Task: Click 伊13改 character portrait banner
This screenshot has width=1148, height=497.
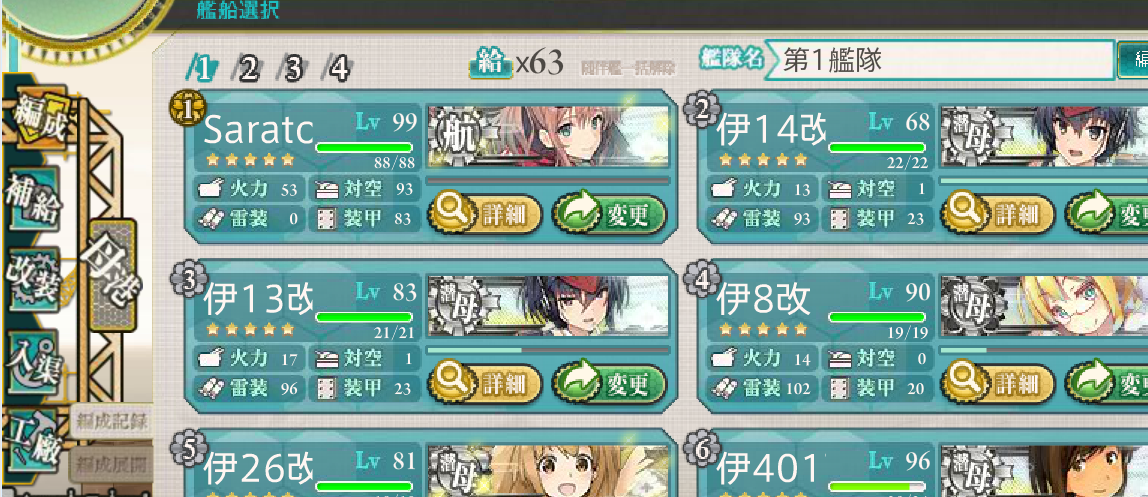Action: click(548, 305)
